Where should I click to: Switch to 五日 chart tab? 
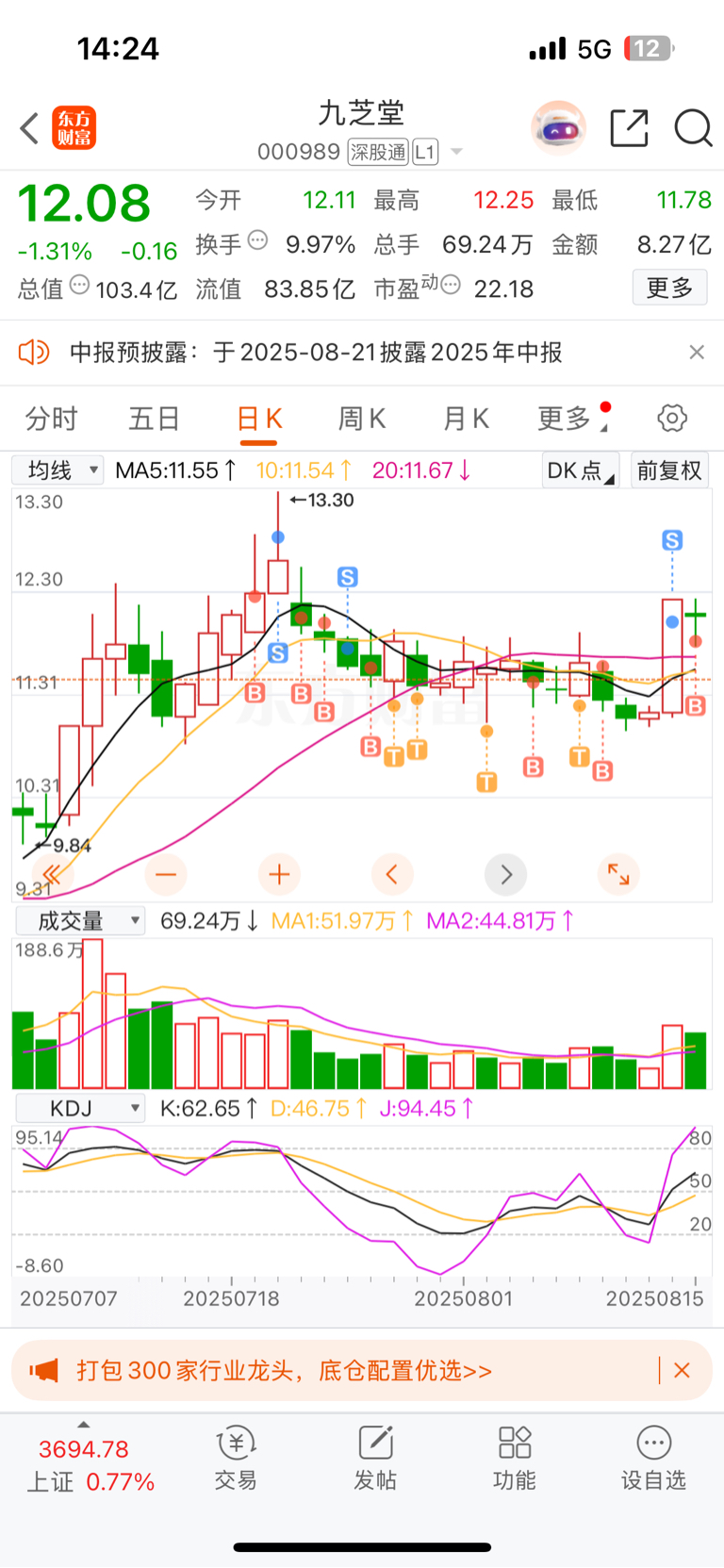pyautogui.click(x=155, y=419)
